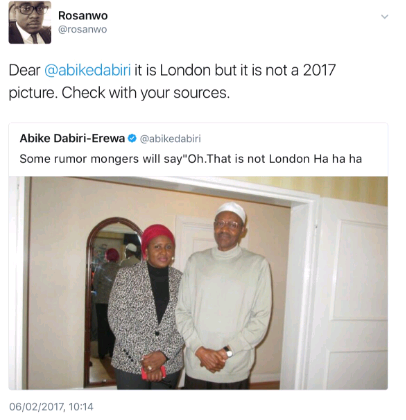Open Rosanwo's profile picture
406x420 pixels.
pyautogui.click(x=30, y=22)
